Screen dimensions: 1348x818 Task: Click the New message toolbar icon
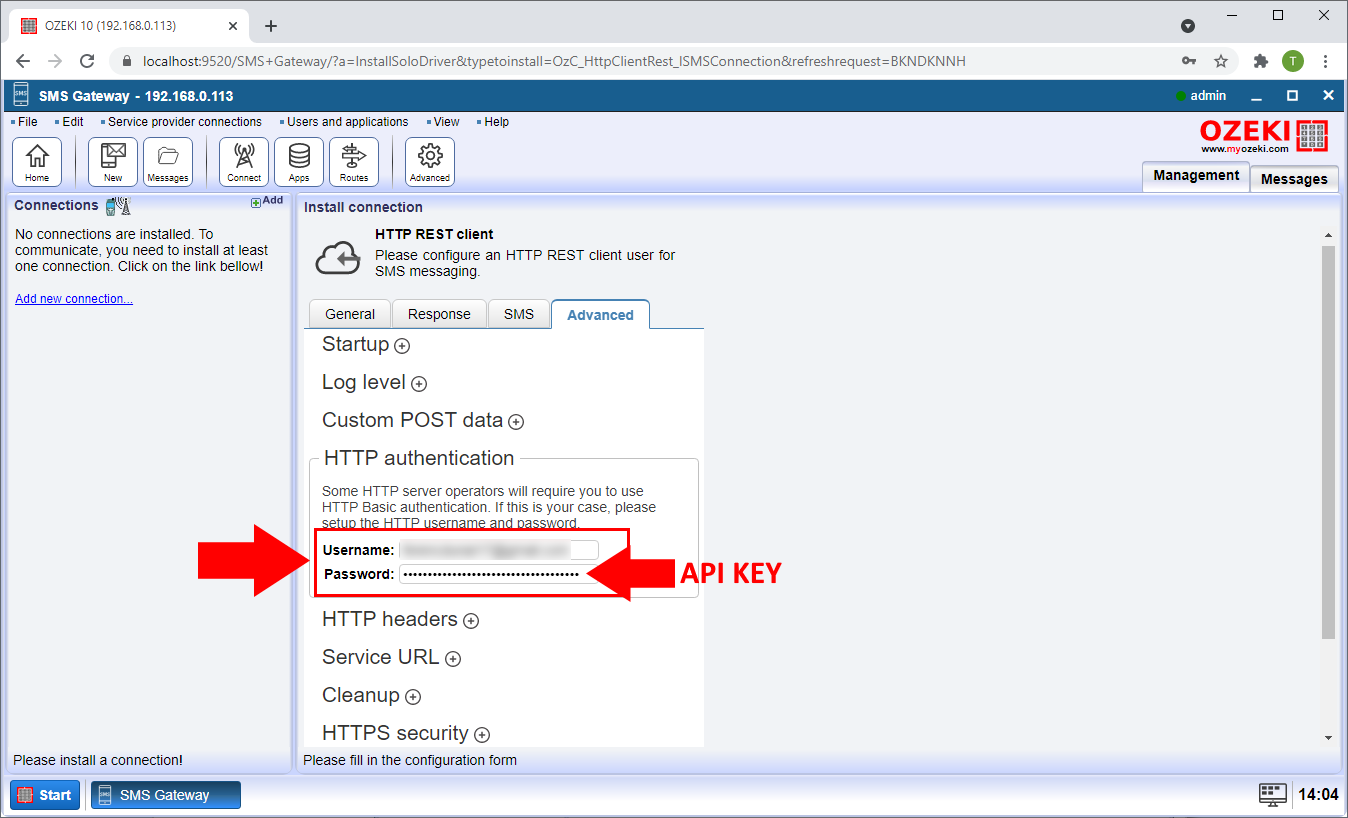(113, 162)
